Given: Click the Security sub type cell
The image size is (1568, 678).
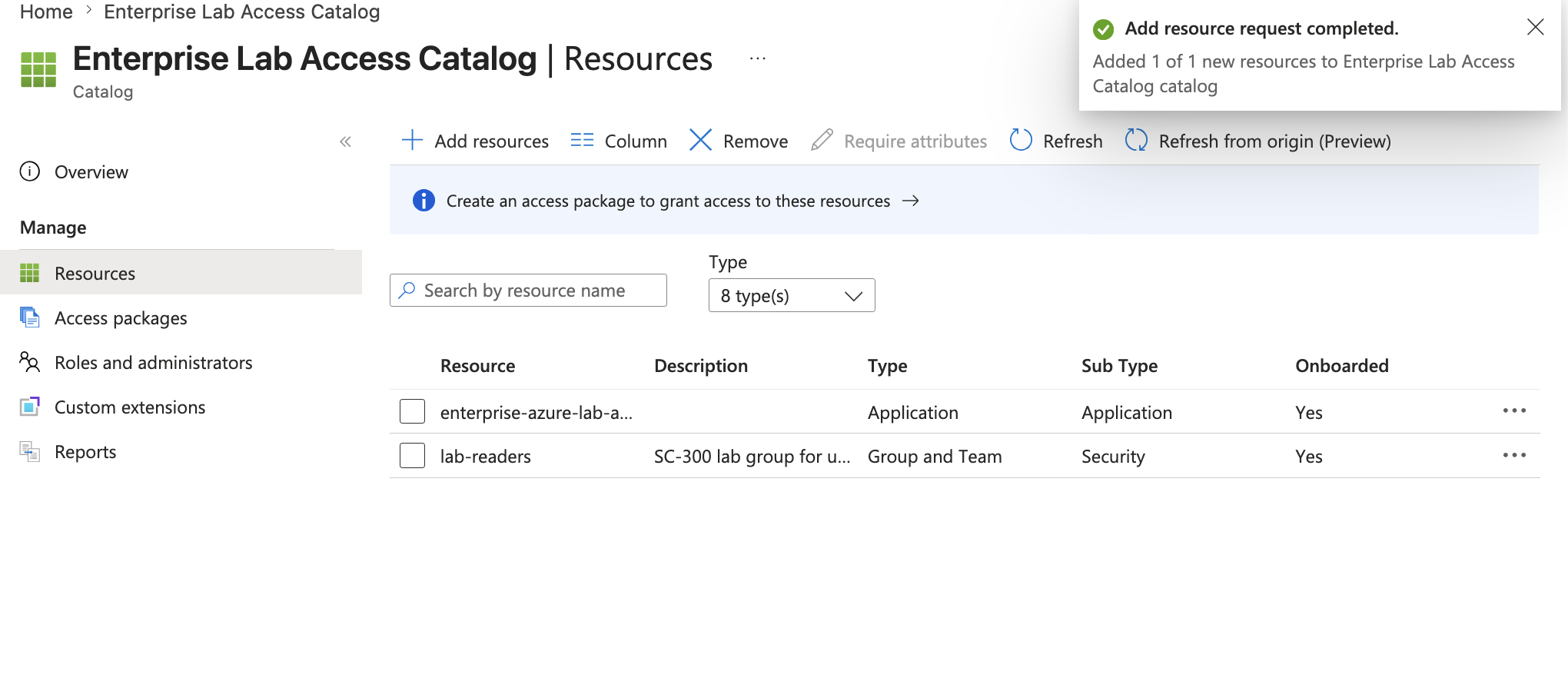Looking at the screenshot, I should [x=1113, y=457].
